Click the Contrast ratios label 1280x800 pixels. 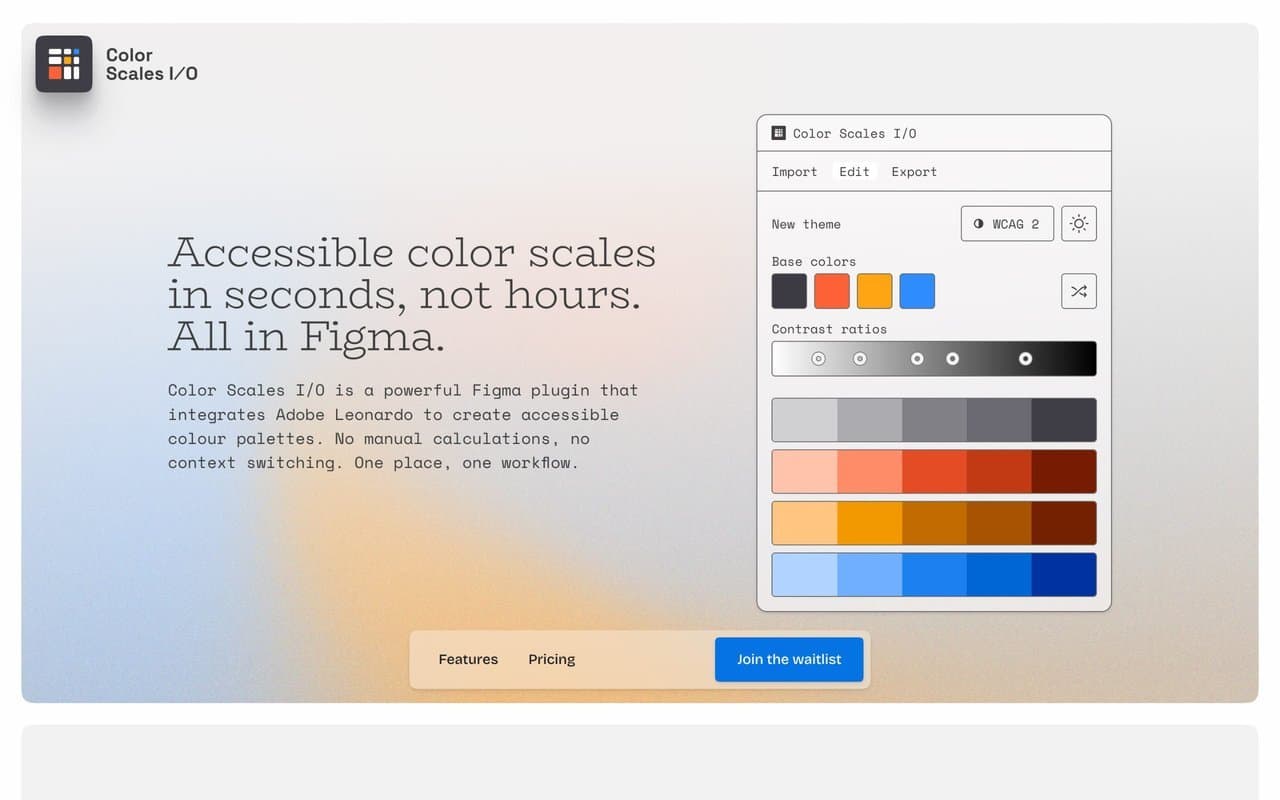click(x=829, y=329)
